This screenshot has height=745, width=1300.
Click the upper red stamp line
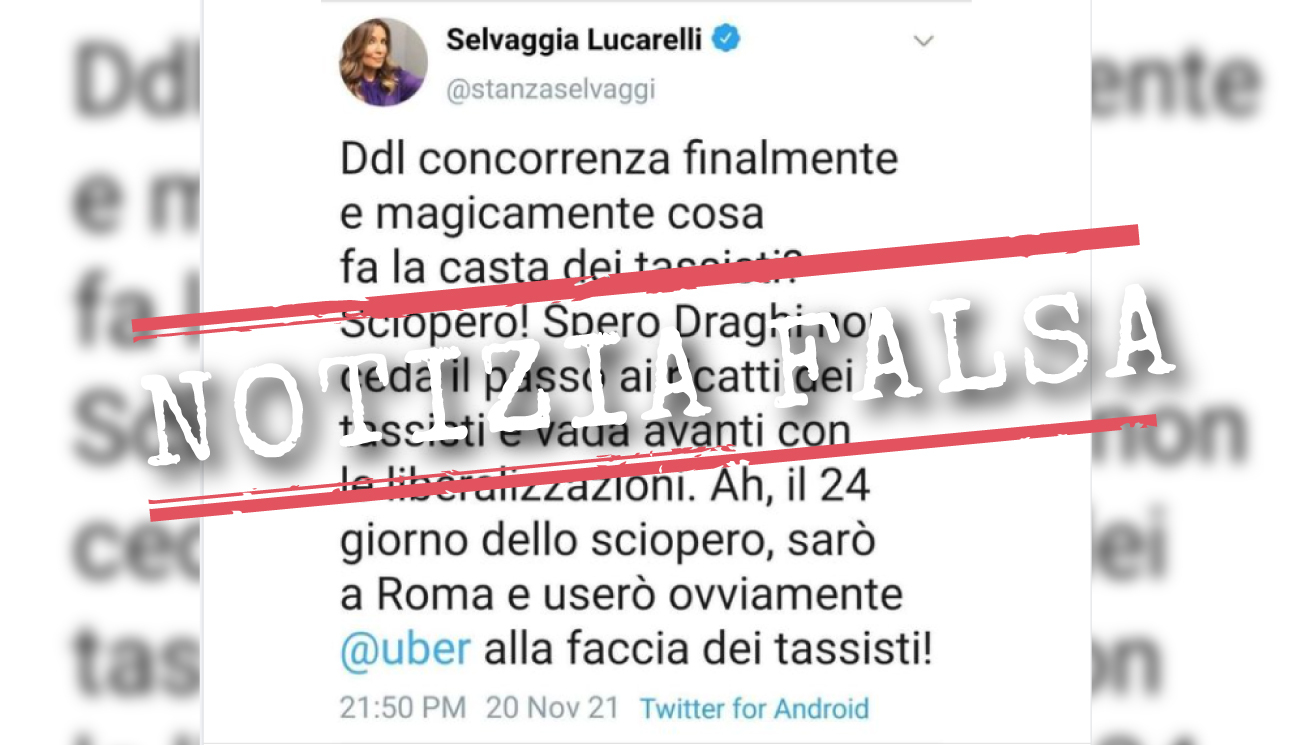pyautogui.click(x=637, y=282)
